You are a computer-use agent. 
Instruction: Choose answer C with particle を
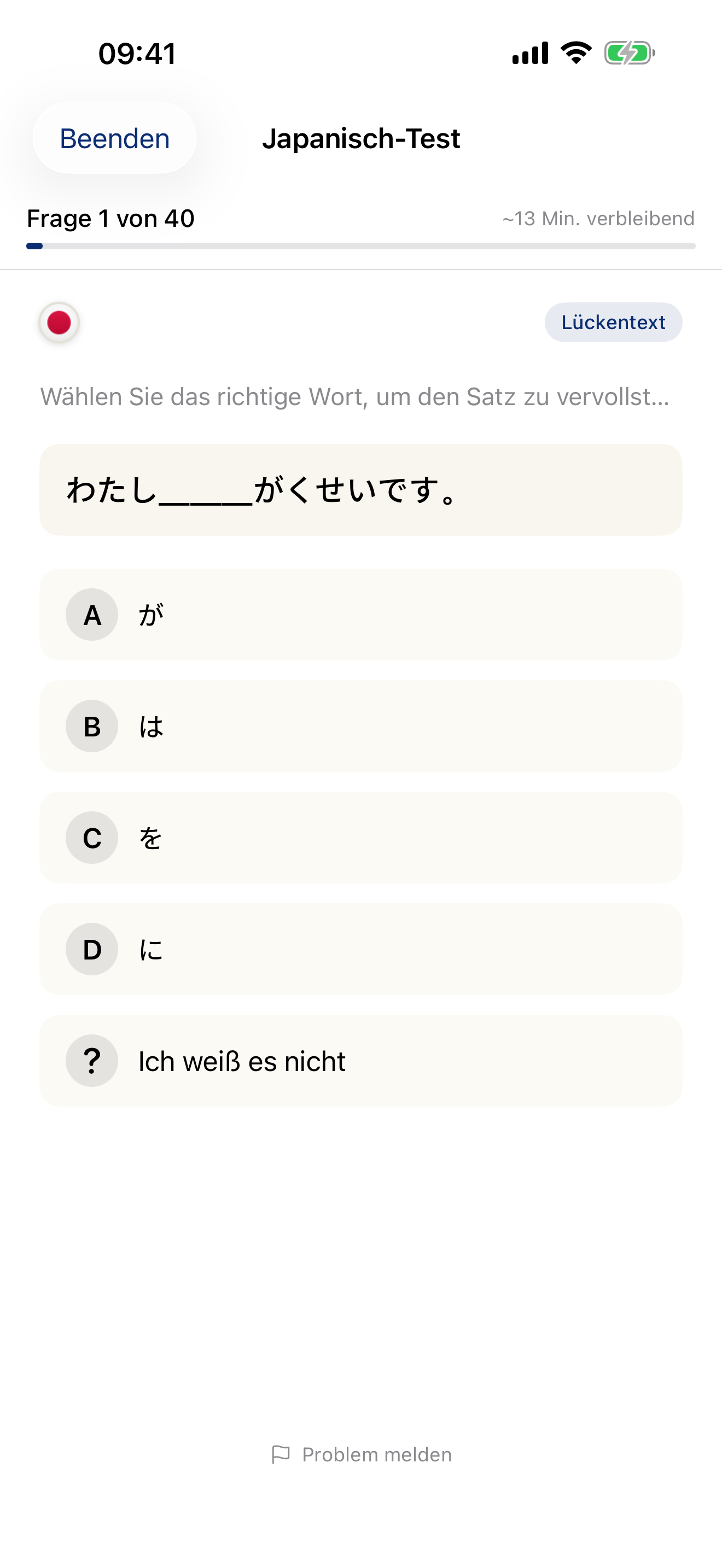click(361, 838)
